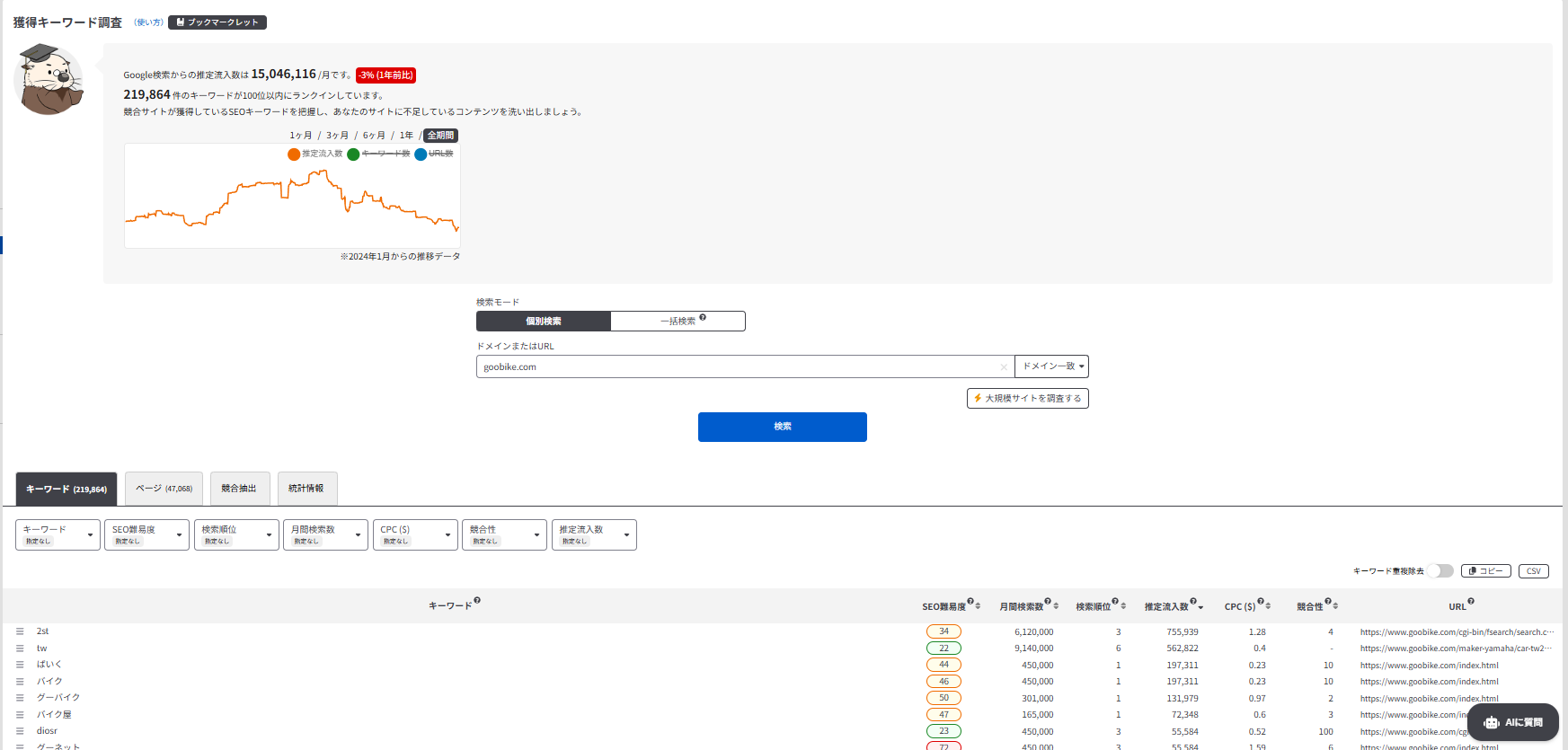Sort by 月間検索数 using its sort arrows

coord(1056,606)
